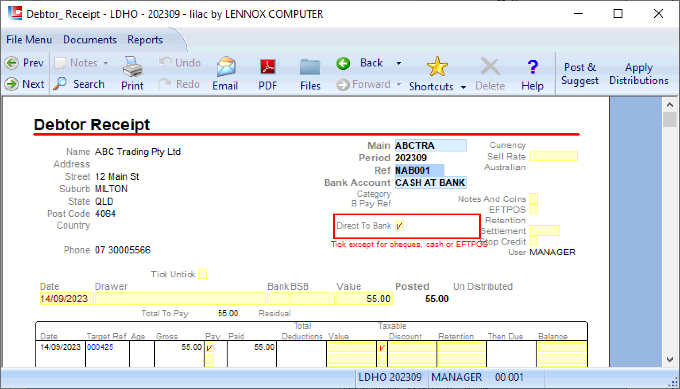Click the scrollbar up arrow
This screenshot has width=680, height=389.
(670, 105)
